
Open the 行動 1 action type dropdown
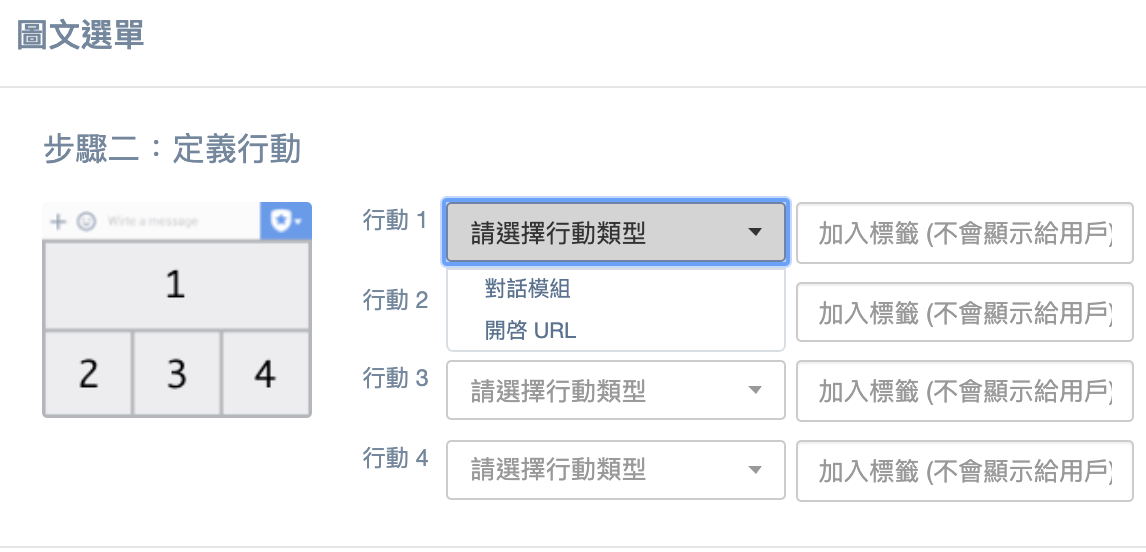point(615,232)
